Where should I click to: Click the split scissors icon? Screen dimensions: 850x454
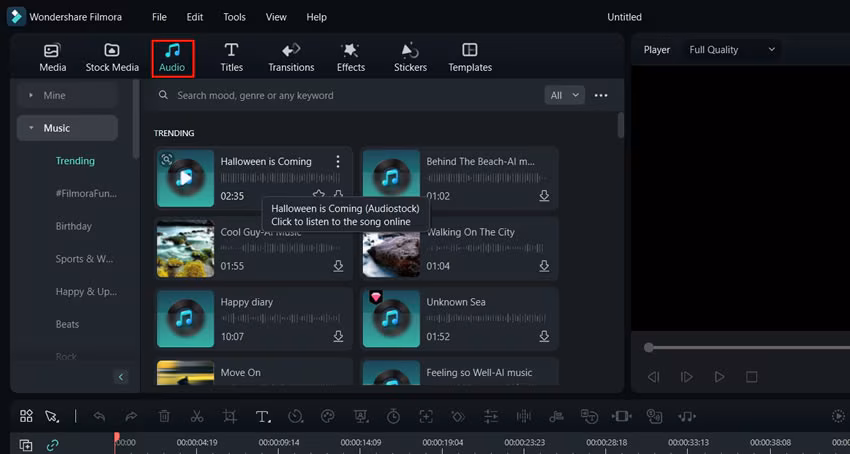click(x=197, y=416)
